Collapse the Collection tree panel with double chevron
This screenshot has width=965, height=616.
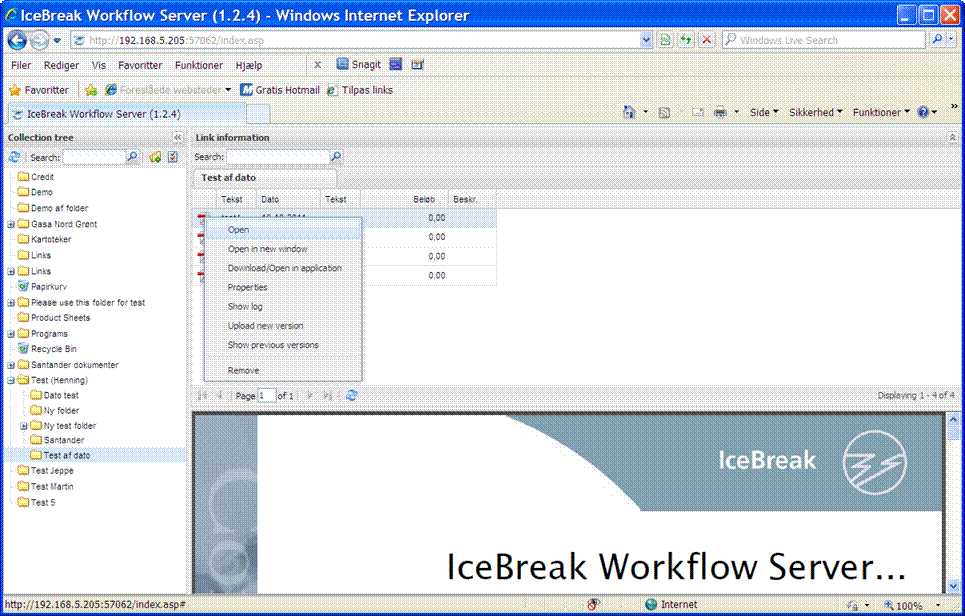177,137
